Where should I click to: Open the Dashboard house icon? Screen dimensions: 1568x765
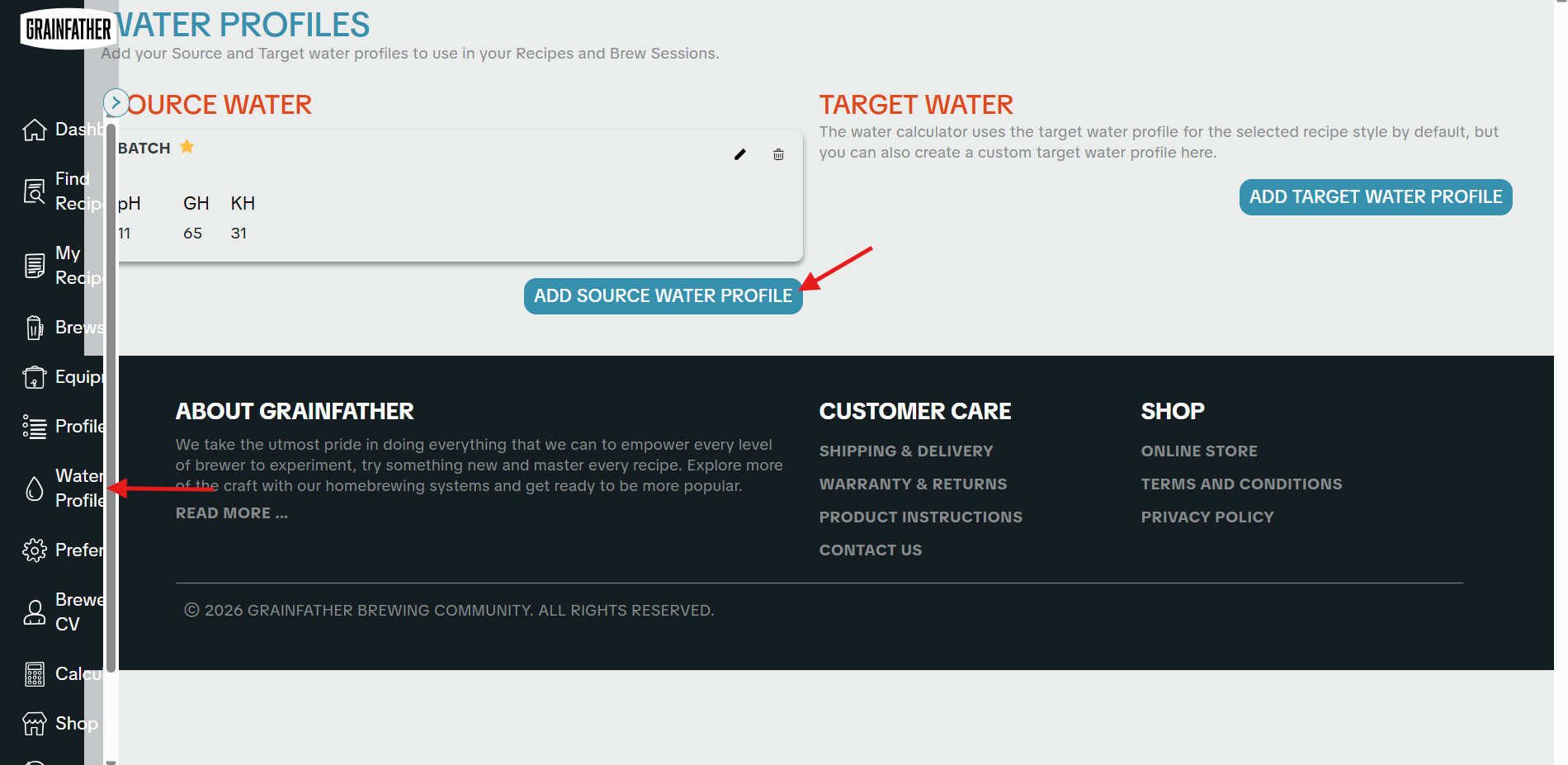point(34,130)
